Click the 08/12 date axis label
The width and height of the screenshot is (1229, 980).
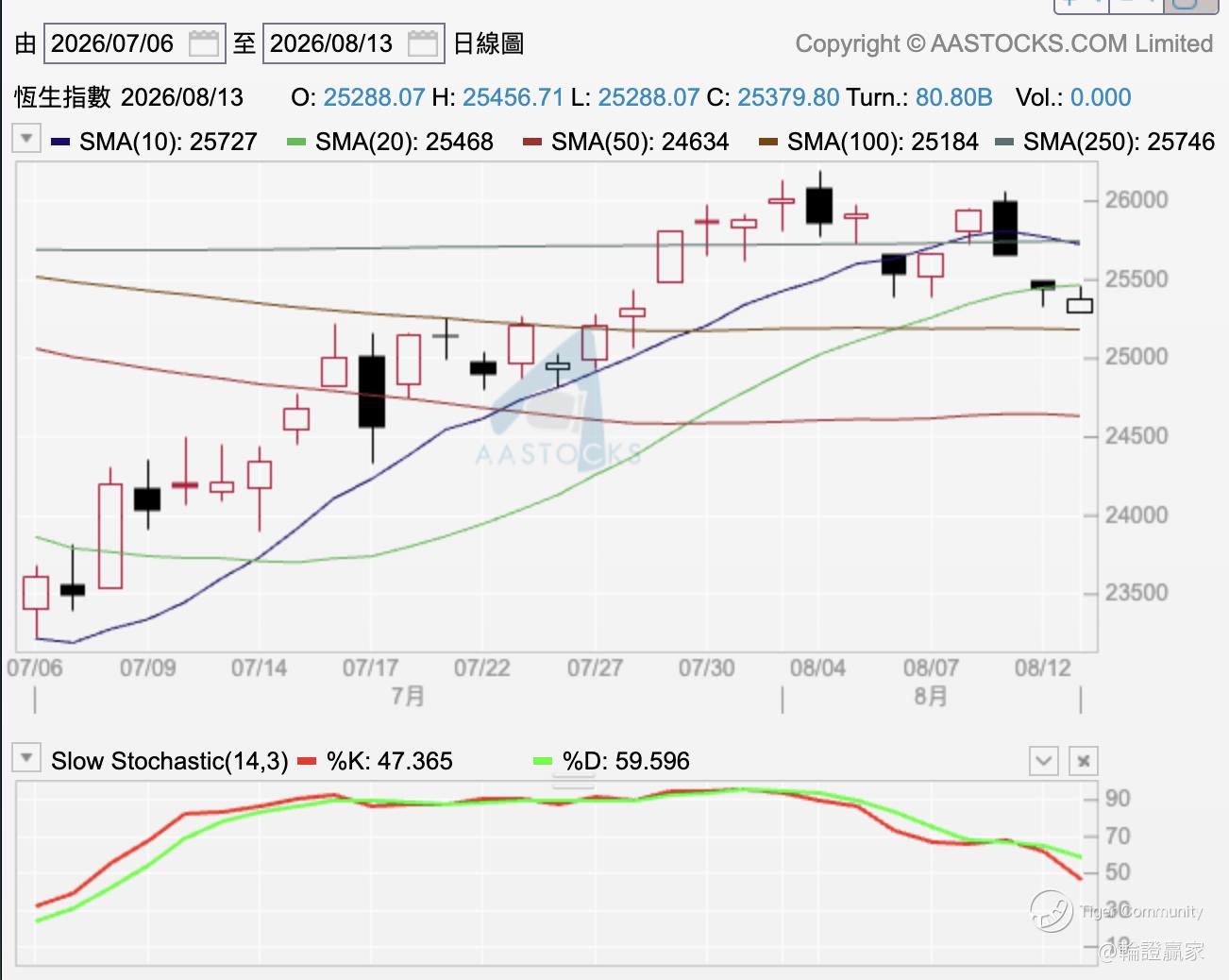click(x=1042, y=668)
